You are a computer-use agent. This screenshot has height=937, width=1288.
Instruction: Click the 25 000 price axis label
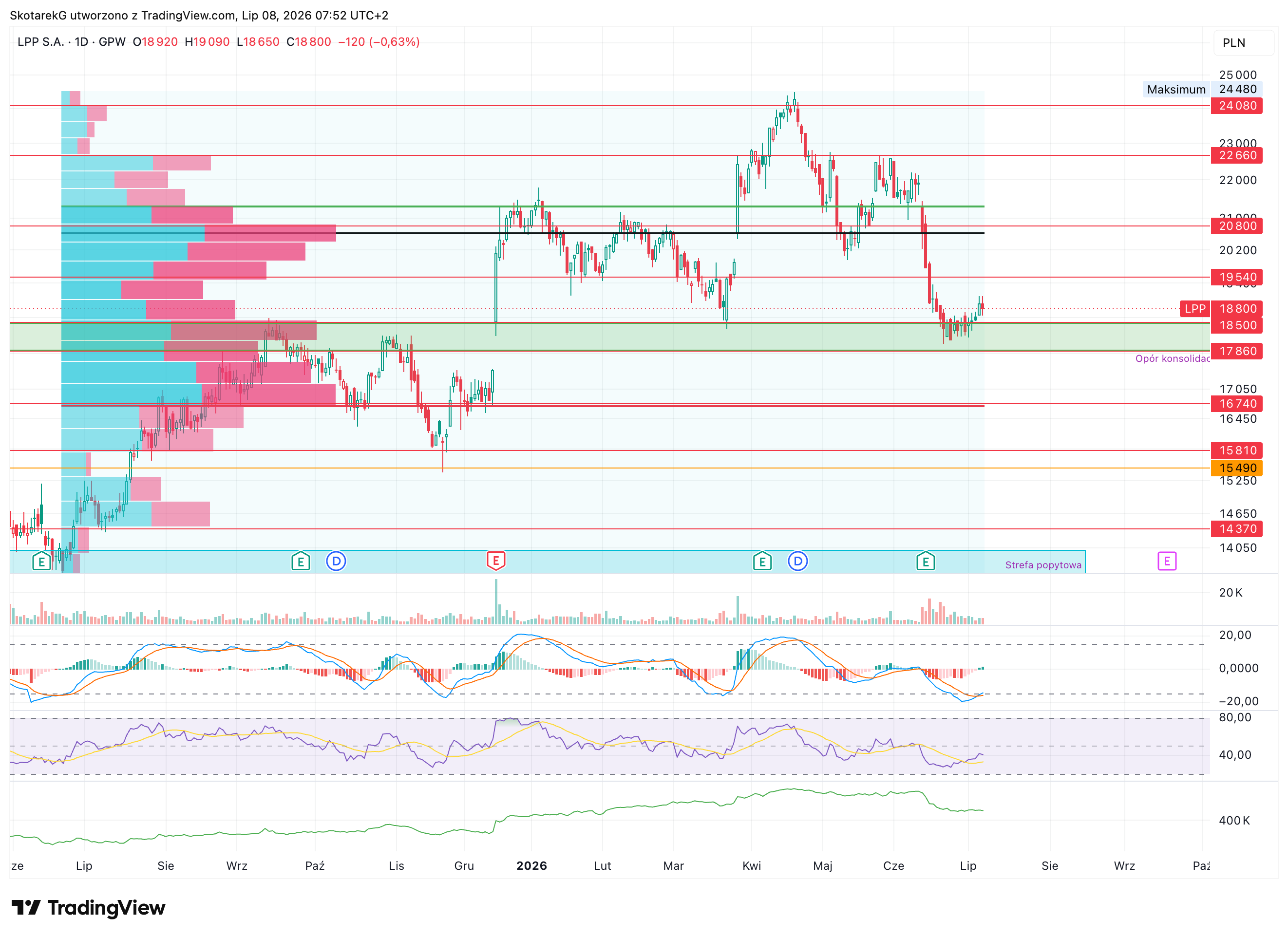[x=1237, y=75]
